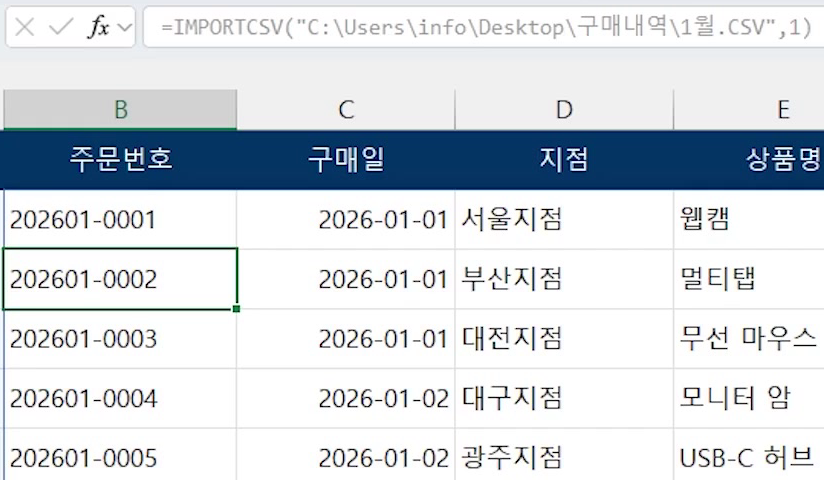Click the 주문번호 header cell
Image resolution: width=824 pixels, height=480 pixels.
(120, 159)
